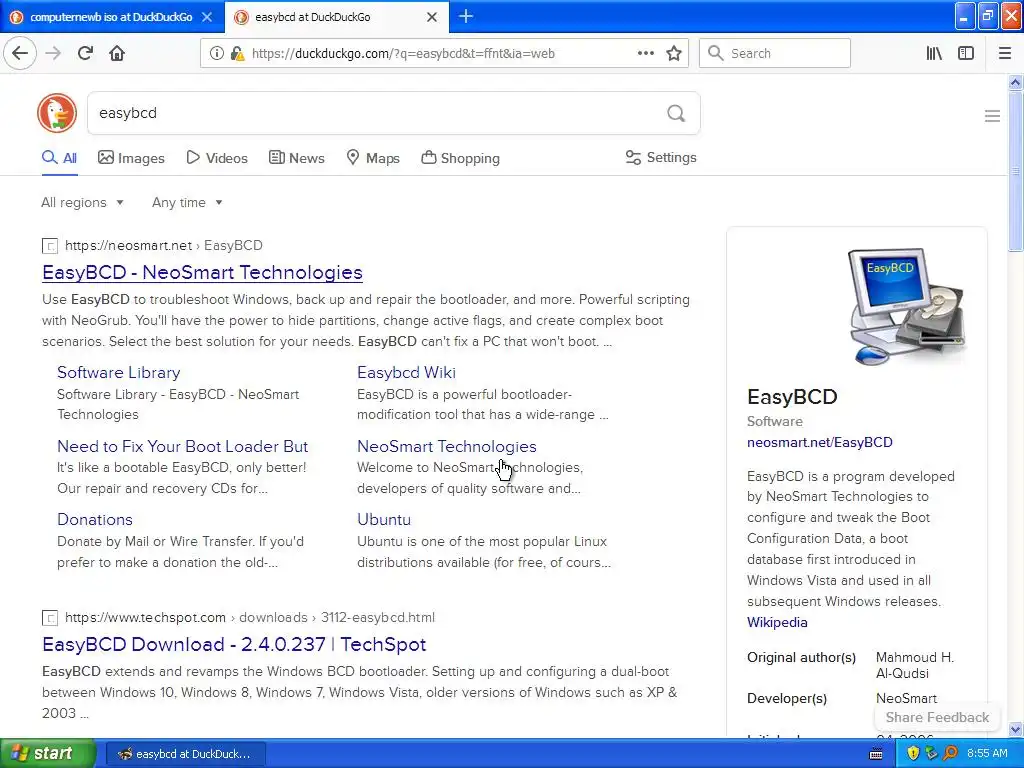Switch to Videos results
This screenshot has width=1024, height=768.
[217, 158]
